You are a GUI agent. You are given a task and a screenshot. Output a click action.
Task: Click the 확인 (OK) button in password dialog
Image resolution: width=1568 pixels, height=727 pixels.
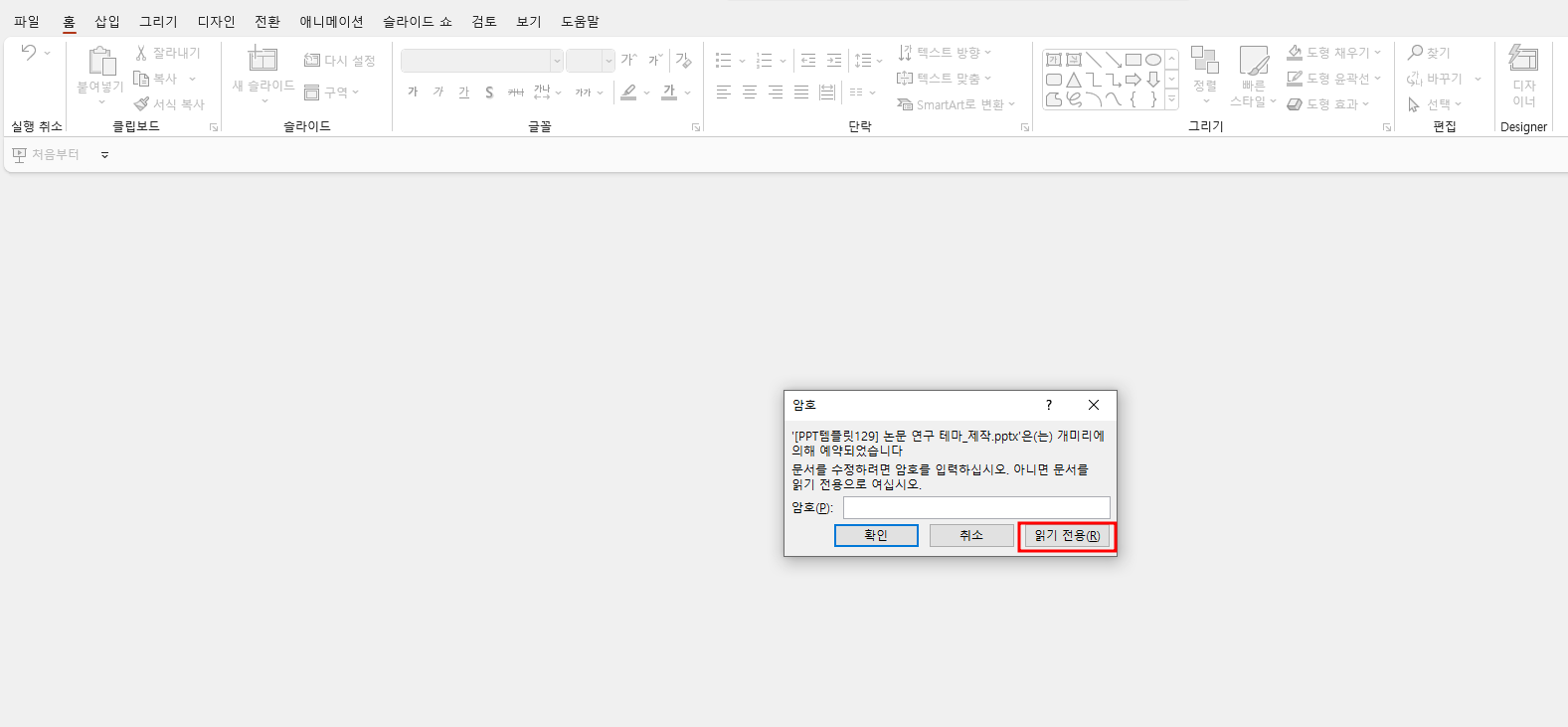876,535
